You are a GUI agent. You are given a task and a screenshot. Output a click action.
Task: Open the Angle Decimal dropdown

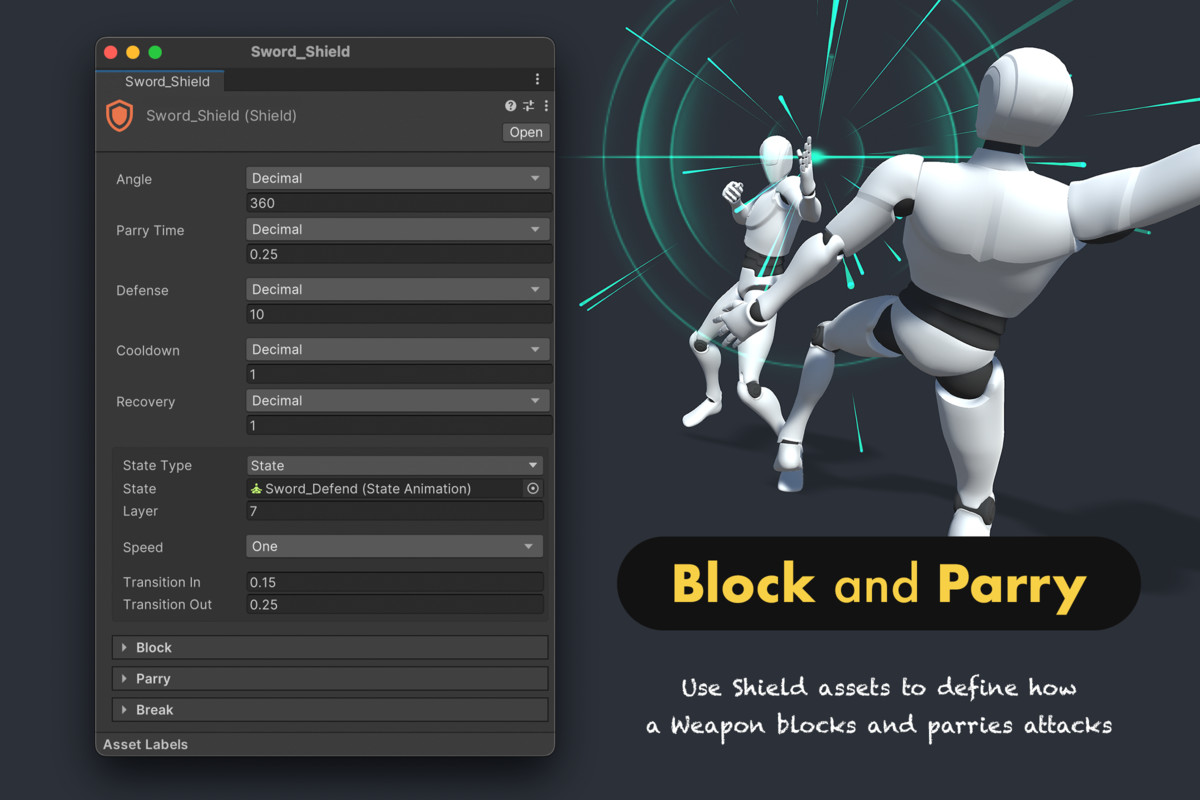(x=398, y=177)
